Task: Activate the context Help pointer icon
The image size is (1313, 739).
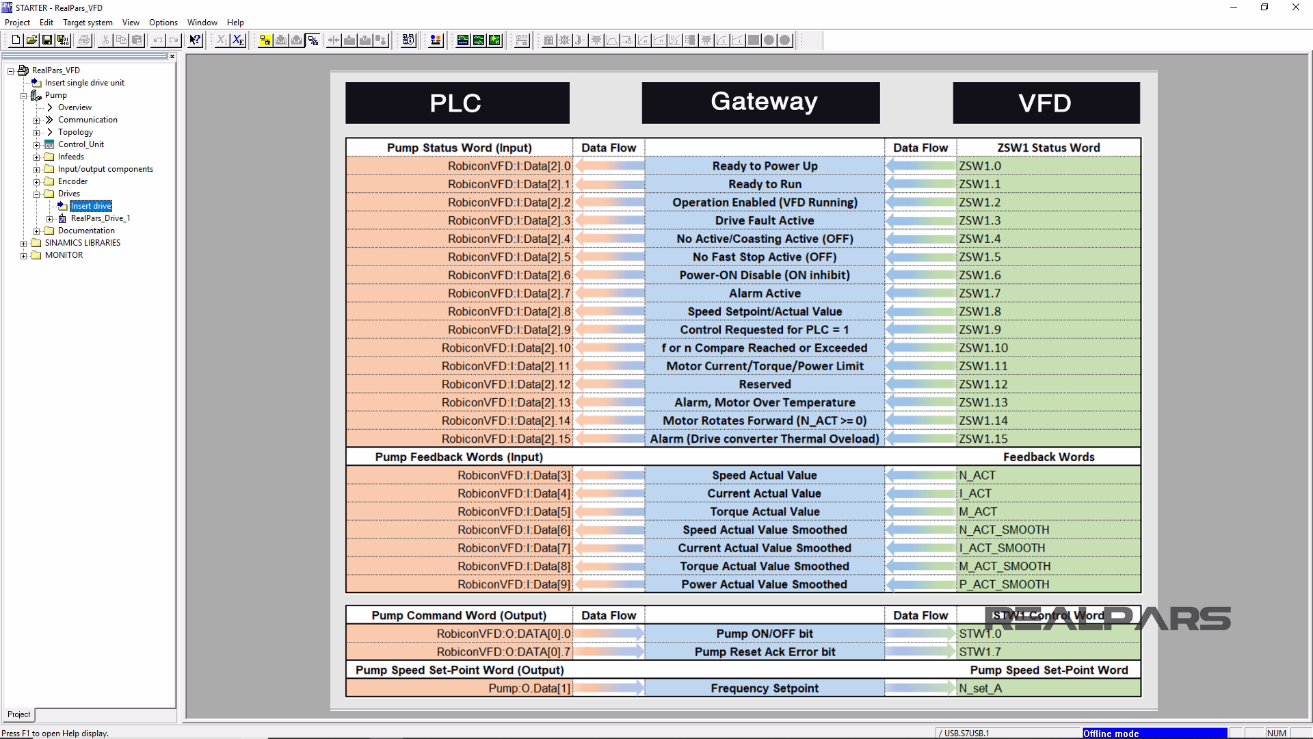Action: pyautogui.click(x=195, y=40)
